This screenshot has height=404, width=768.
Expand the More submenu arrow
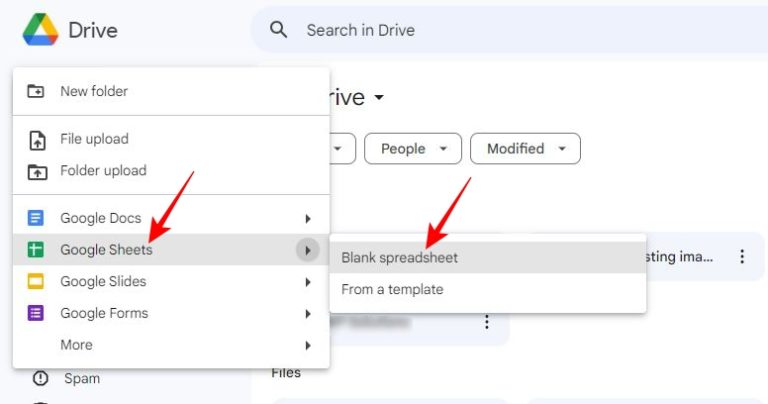point(308,345)
